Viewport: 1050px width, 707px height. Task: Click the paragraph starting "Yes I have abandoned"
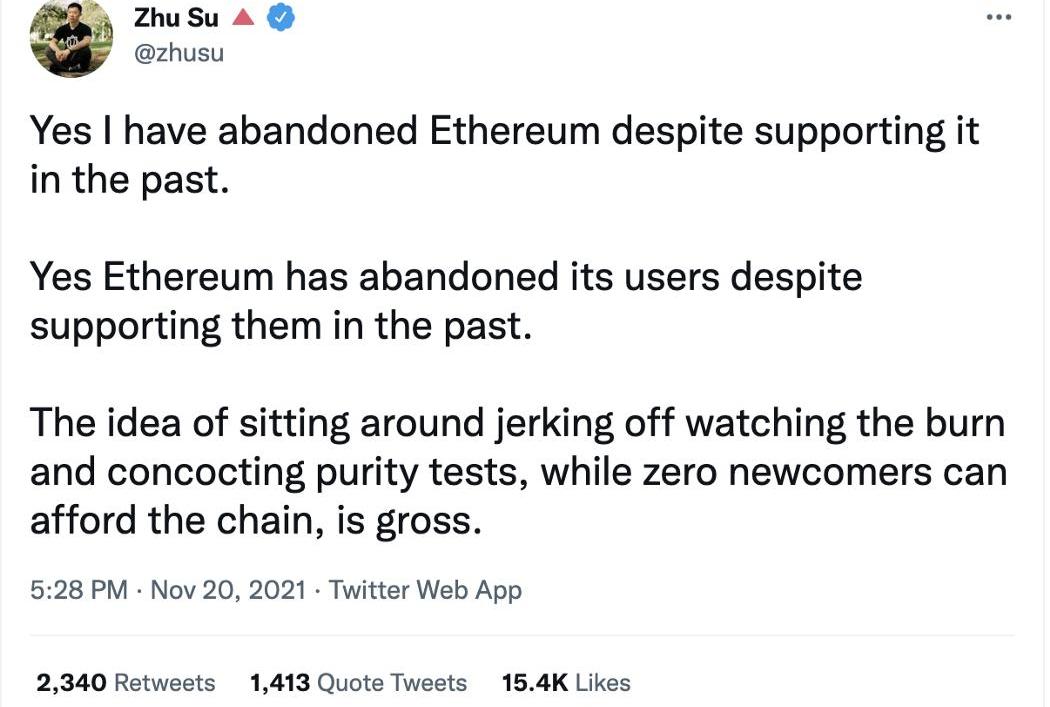click(x=504, y=157)
